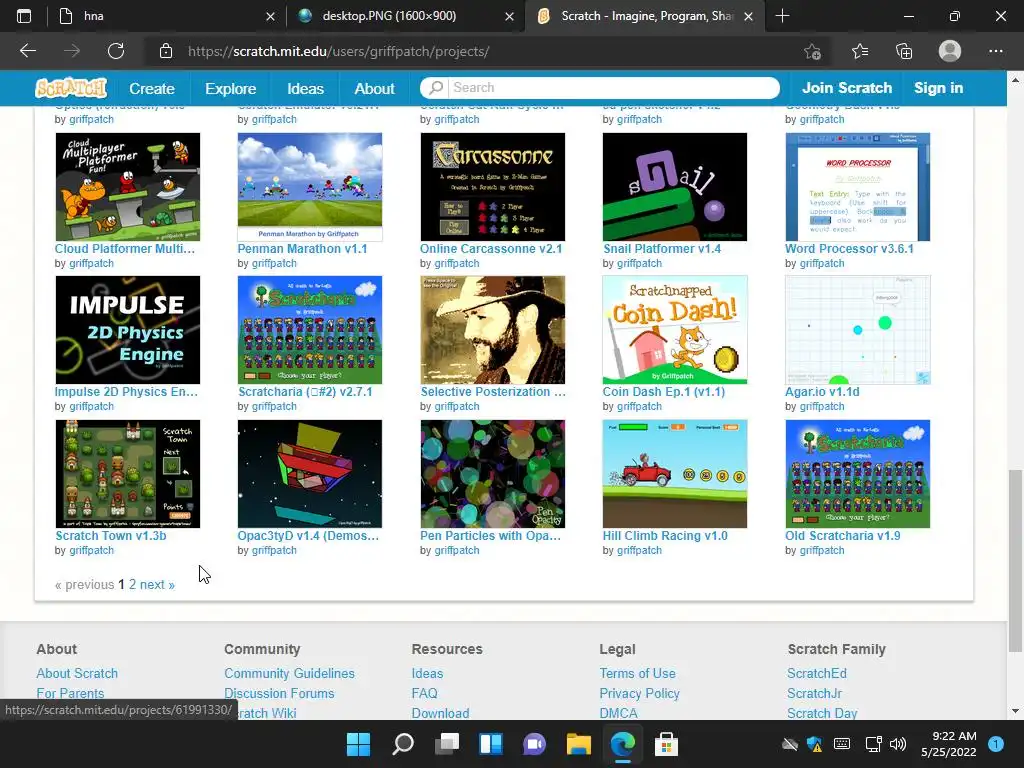Open Teams Chat taskbar icon
This screenshot has width=1024, height=768.
(x=534, y=744)
